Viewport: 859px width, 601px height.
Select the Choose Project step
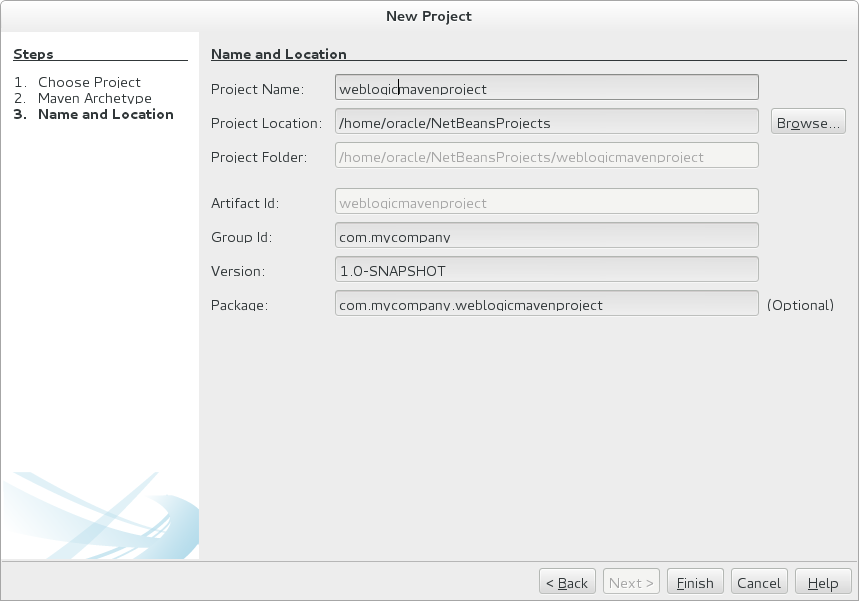(x=89, y=82)
